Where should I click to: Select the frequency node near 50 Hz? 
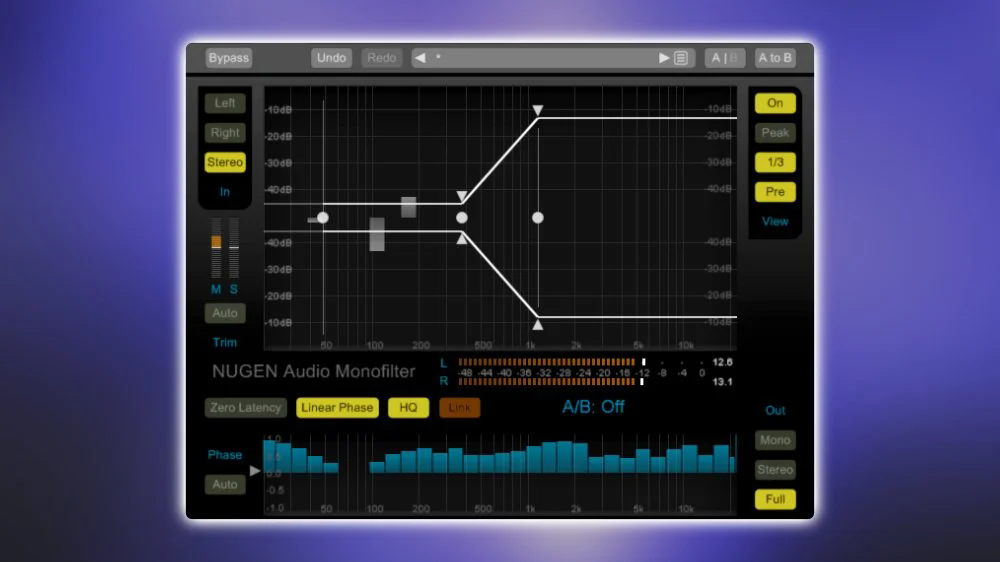[x=322, y=217]
